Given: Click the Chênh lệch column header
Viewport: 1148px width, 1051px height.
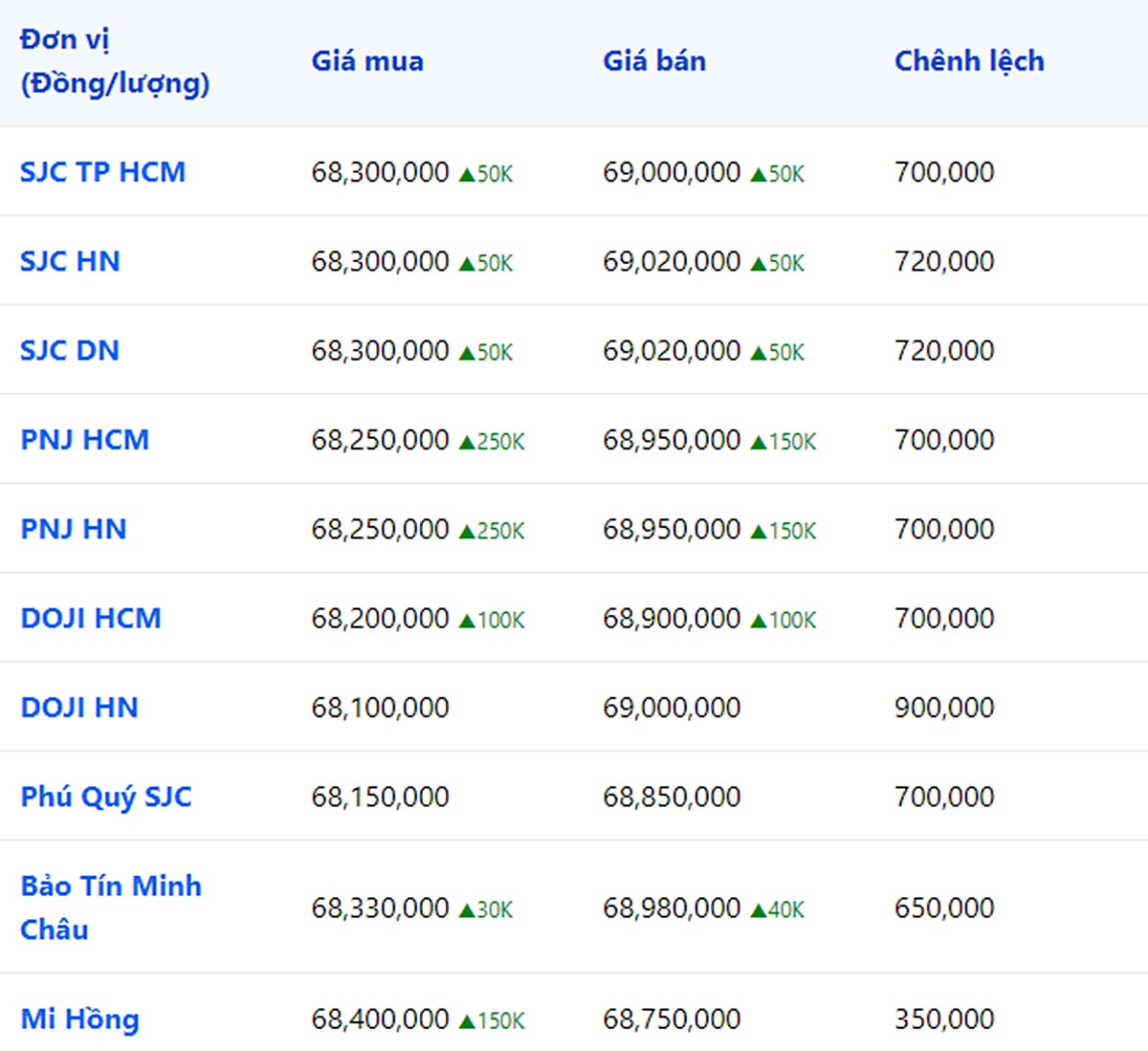Looking at the screenshot, I should tap(969, 61).
